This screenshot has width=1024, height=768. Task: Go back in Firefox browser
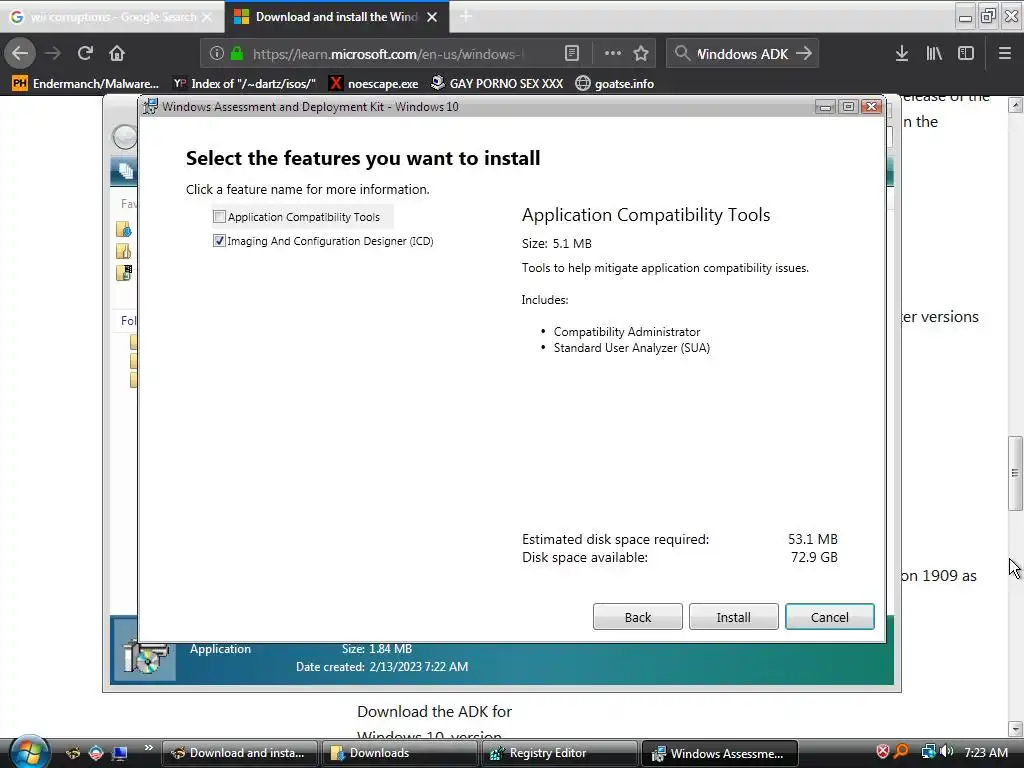point(20,54)
